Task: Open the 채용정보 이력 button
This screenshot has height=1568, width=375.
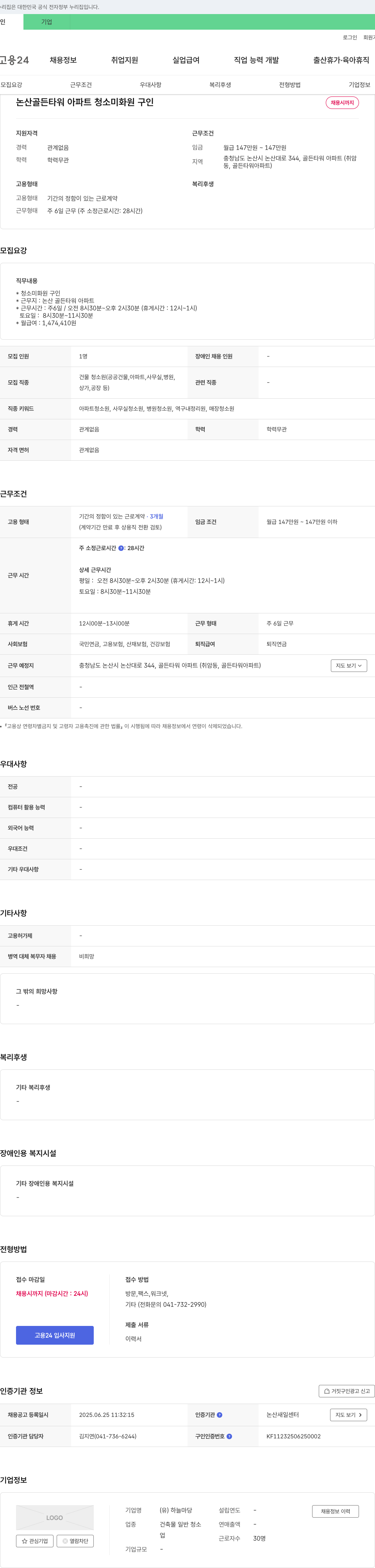Action: [x=336, y=1511]
